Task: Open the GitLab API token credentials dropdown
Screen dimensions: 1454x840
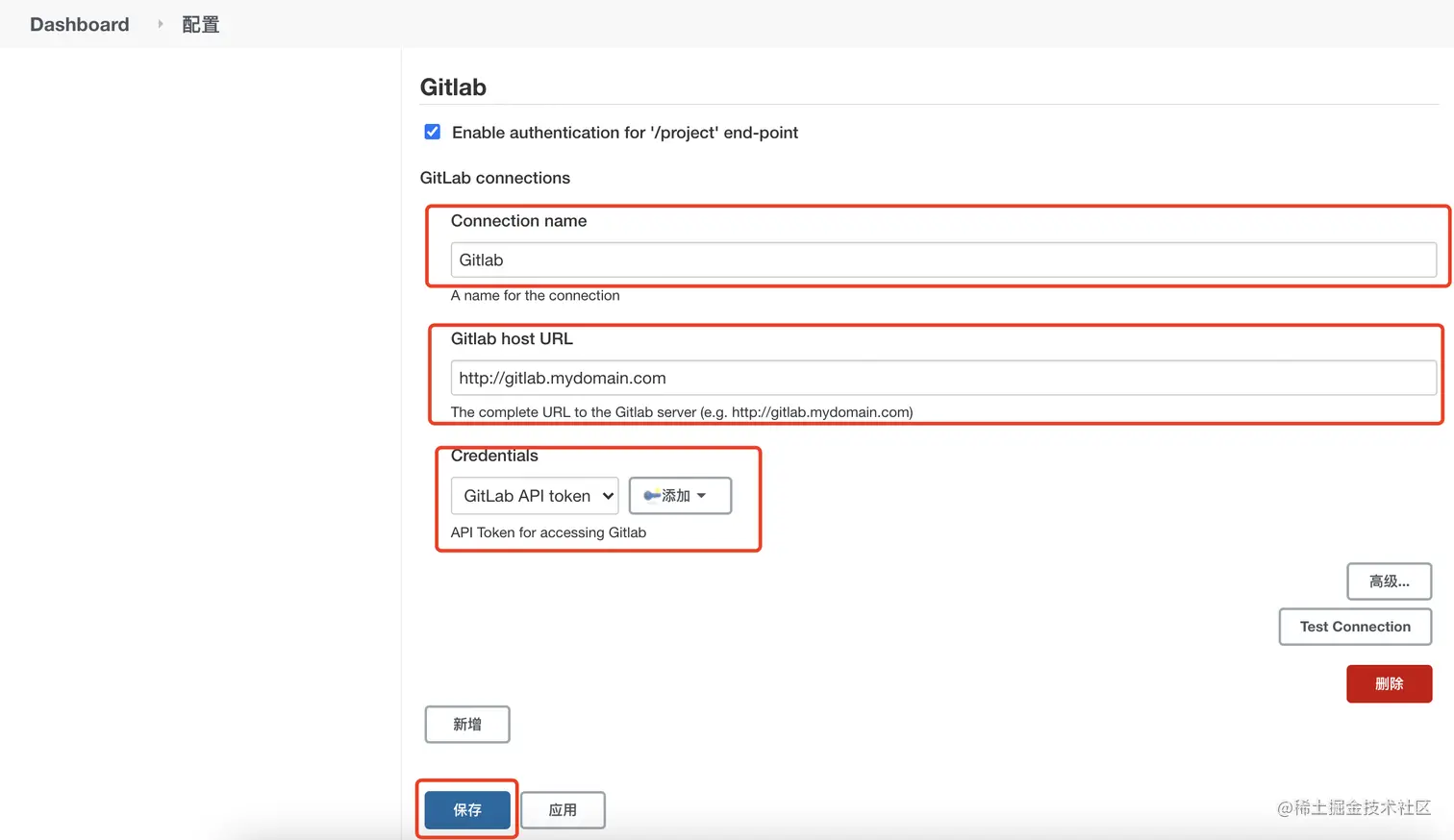Action: tap(535, 496)
